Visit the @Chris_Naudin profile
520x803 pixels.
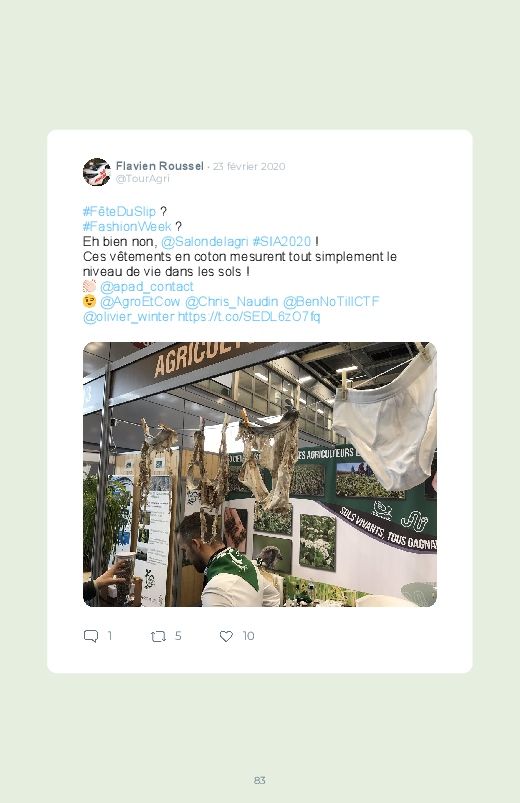tap(231, 301)
